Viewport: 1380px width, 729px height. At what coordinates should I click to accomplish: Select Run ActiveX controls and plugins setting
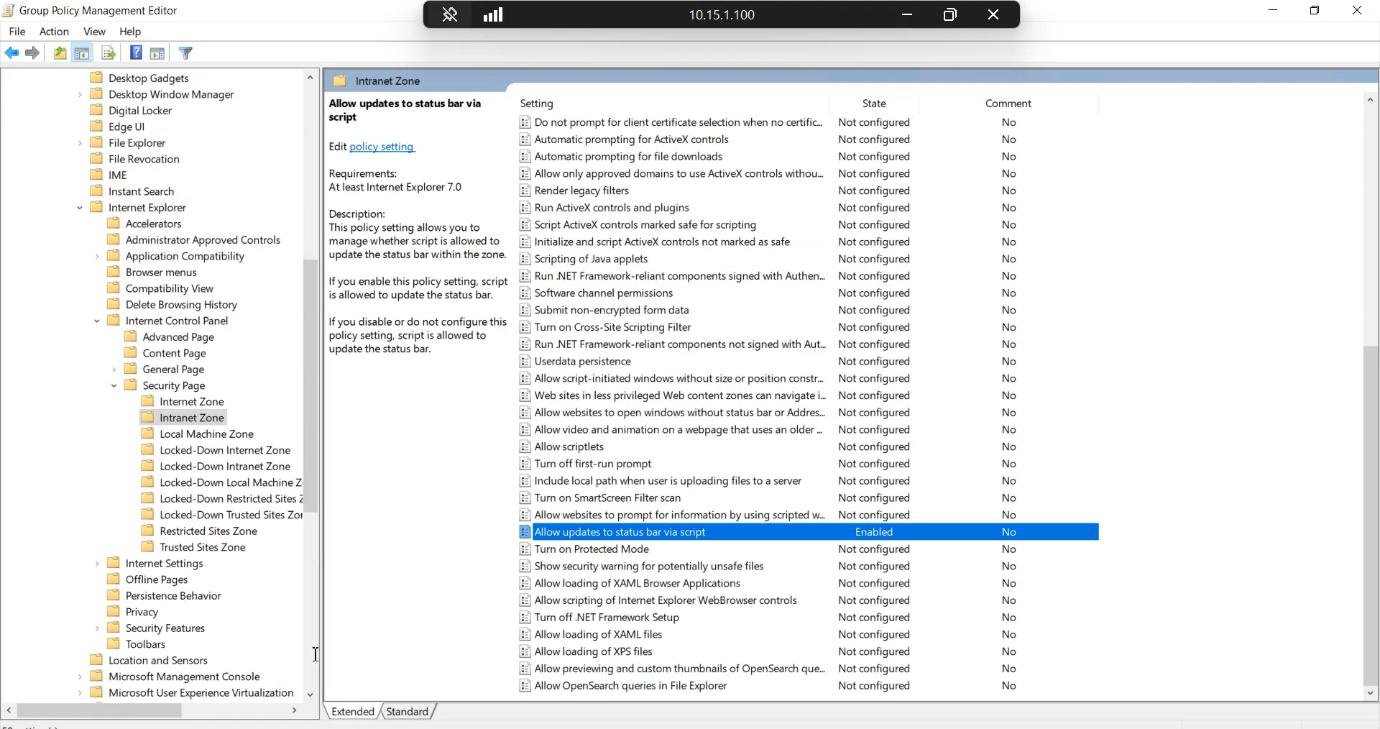(x=611, y=208)
